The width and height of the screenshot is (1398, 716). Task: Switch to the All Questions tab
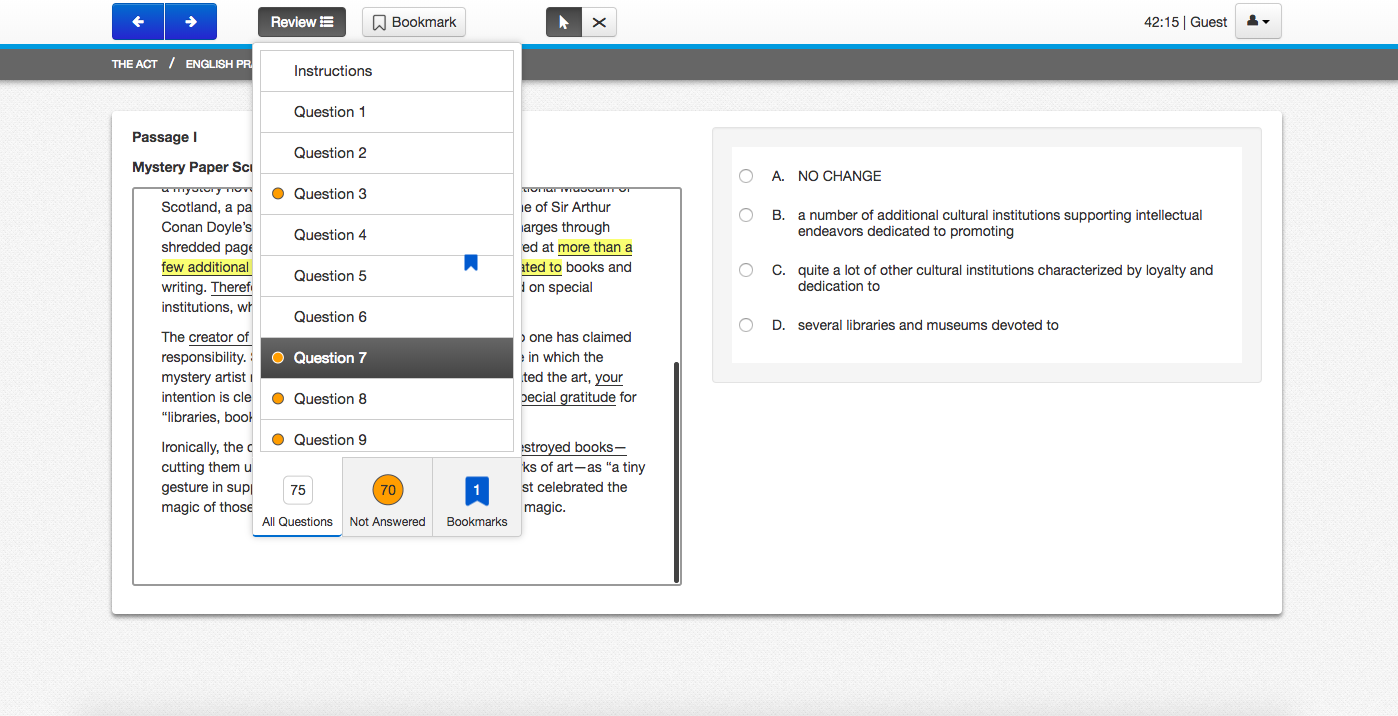(297, 497)
